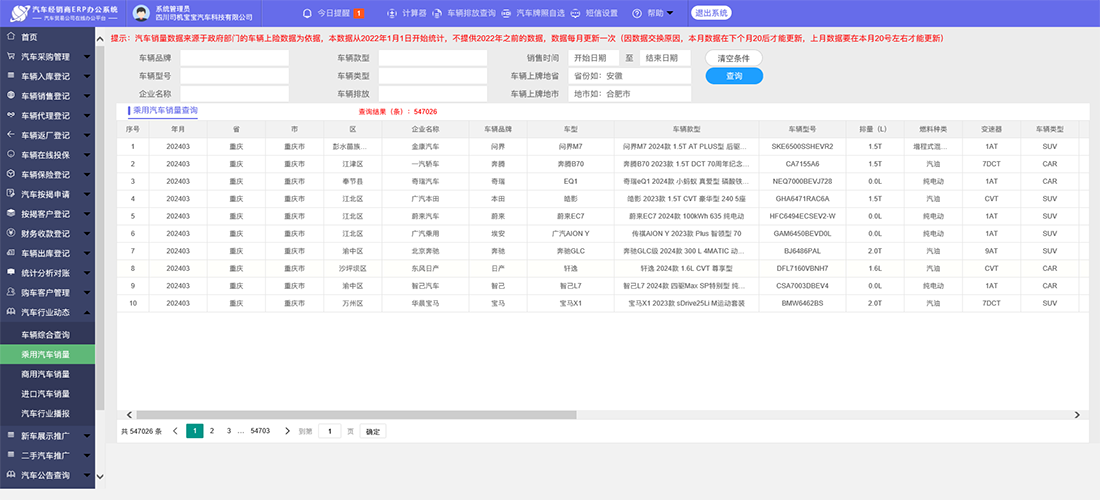
Task: Click the 统计分析对账 chat icon
Action: pyautogui.click(x=11, y=272)
